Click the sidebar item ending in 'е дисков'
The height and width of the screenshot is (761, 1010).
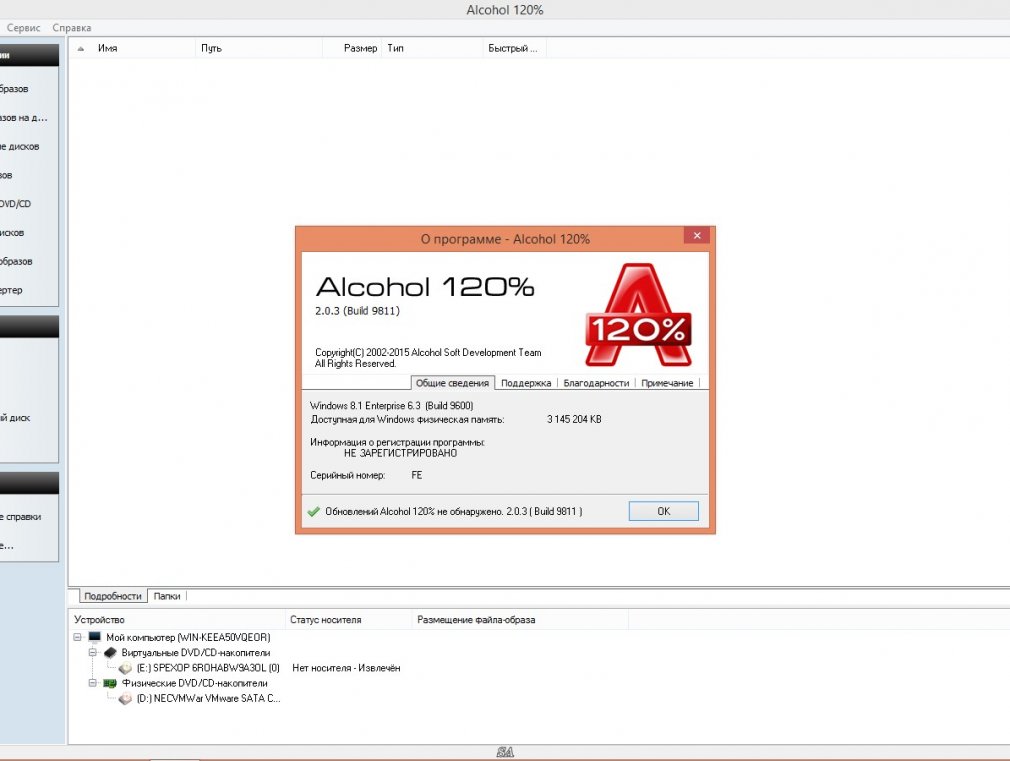(19, 146)
